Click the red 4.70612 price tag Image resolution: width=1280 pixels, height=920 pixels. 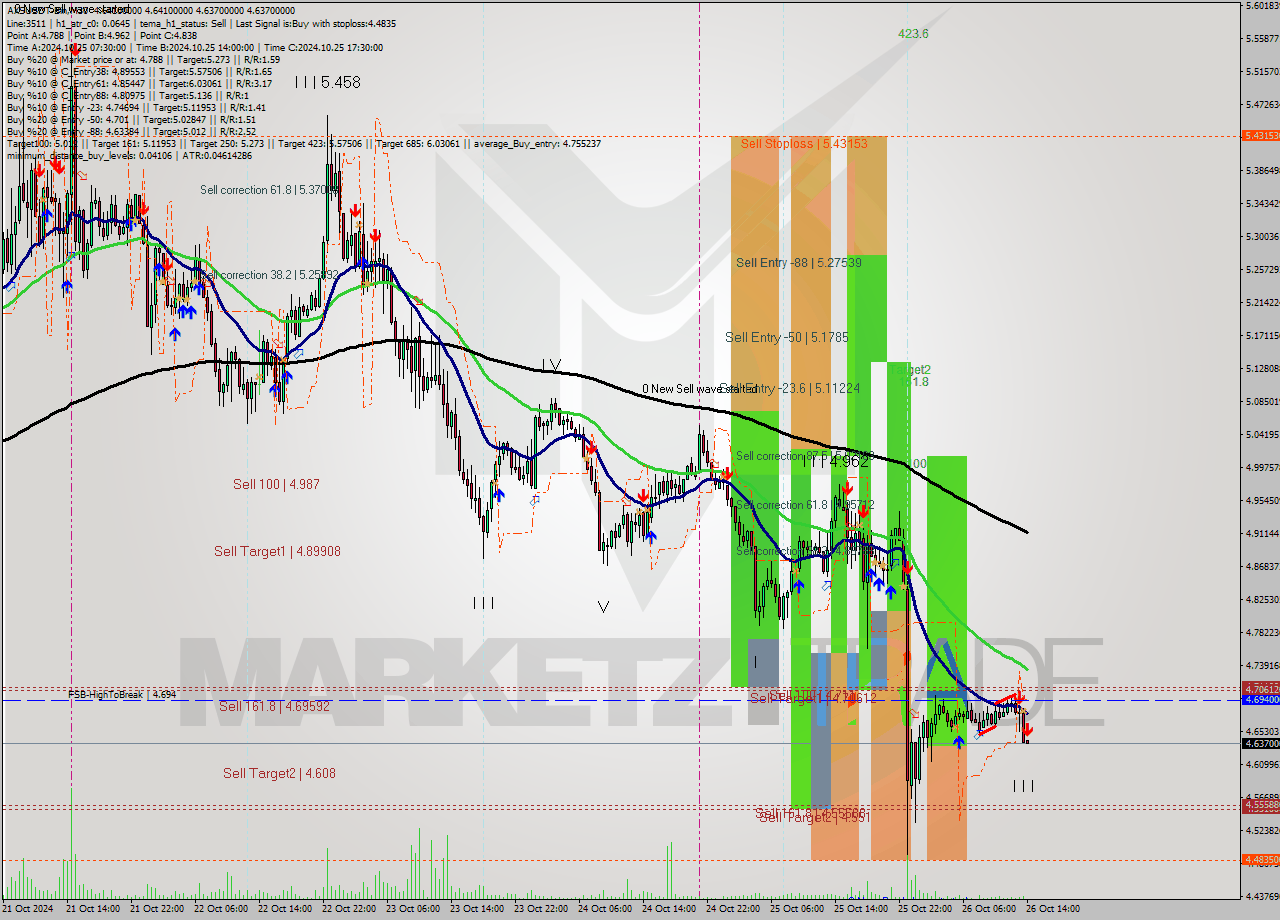(1260, 689)
